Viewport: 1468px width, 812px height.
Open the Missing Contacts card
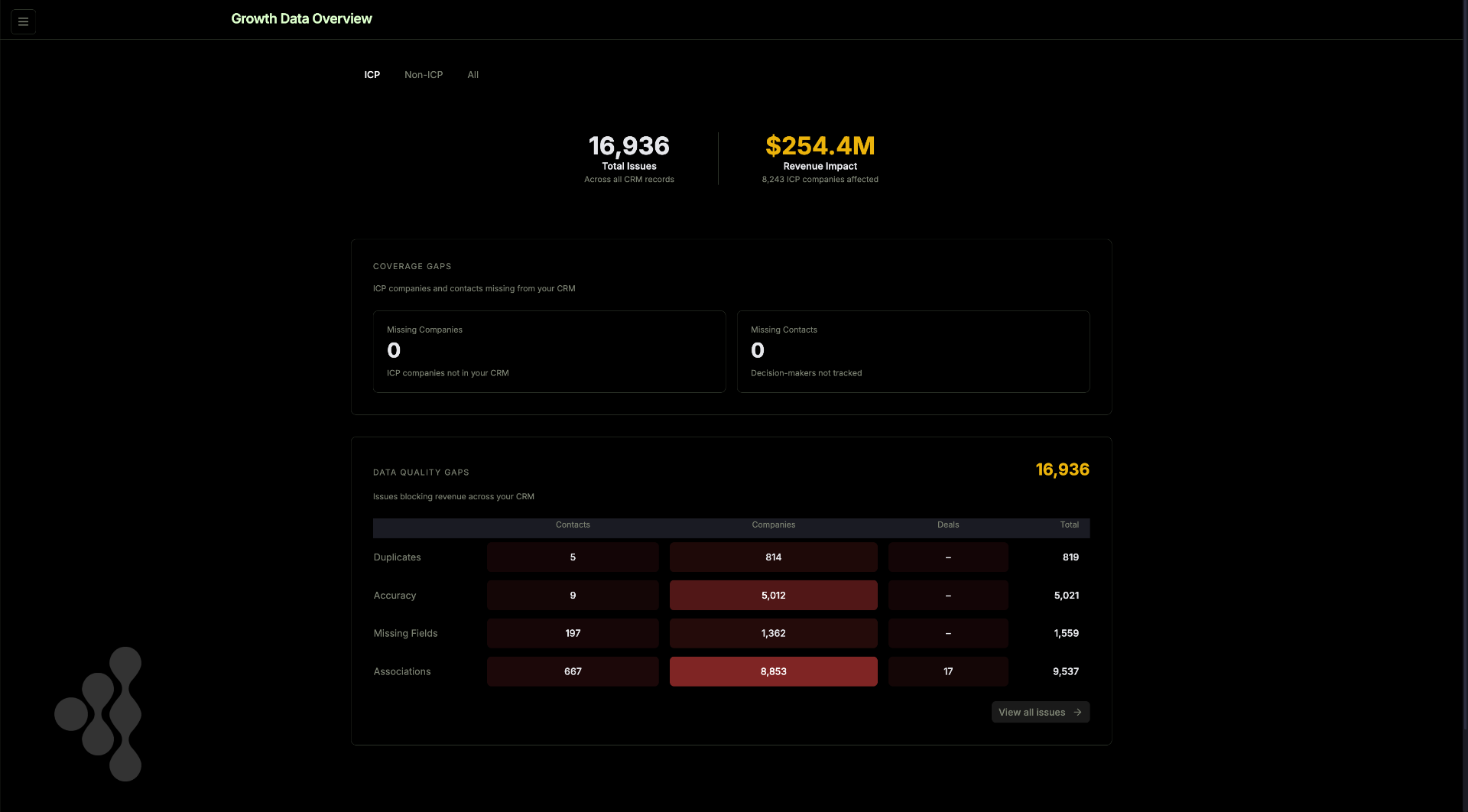pos(914,352)
